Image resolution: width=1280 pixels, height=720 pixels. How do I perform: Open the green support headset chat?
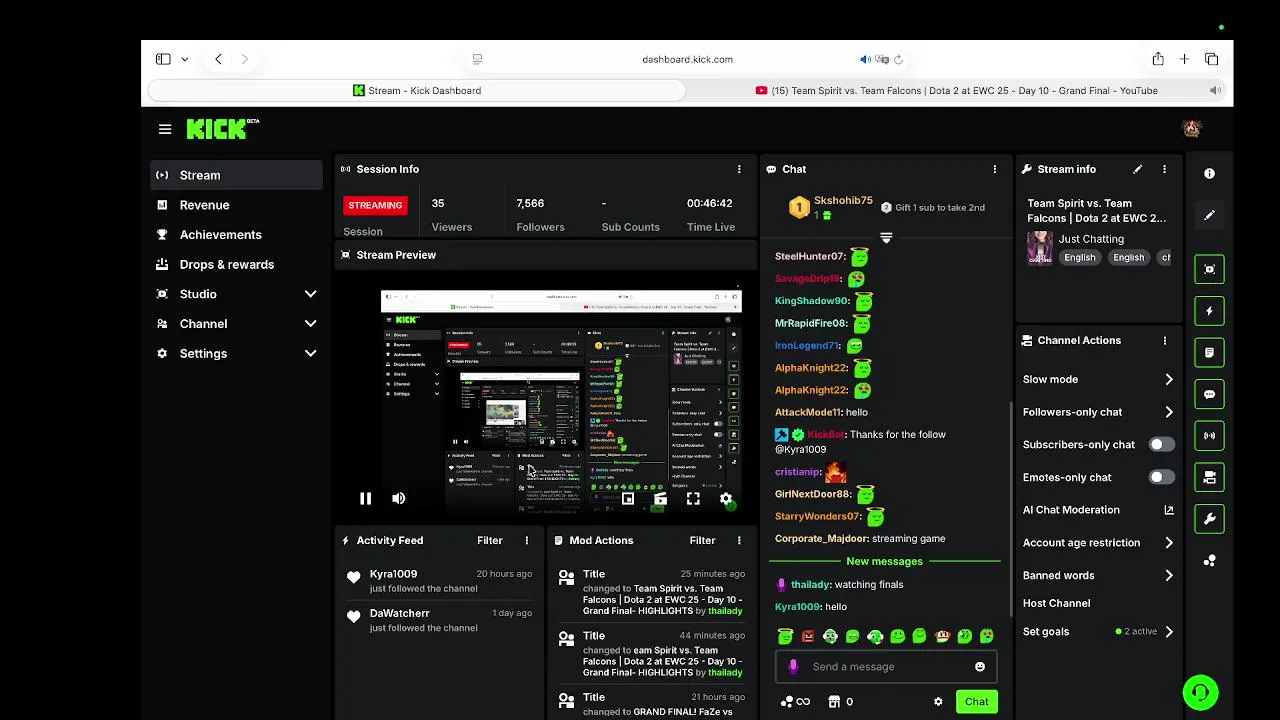pyautogui.click(x=1200, y=692)
